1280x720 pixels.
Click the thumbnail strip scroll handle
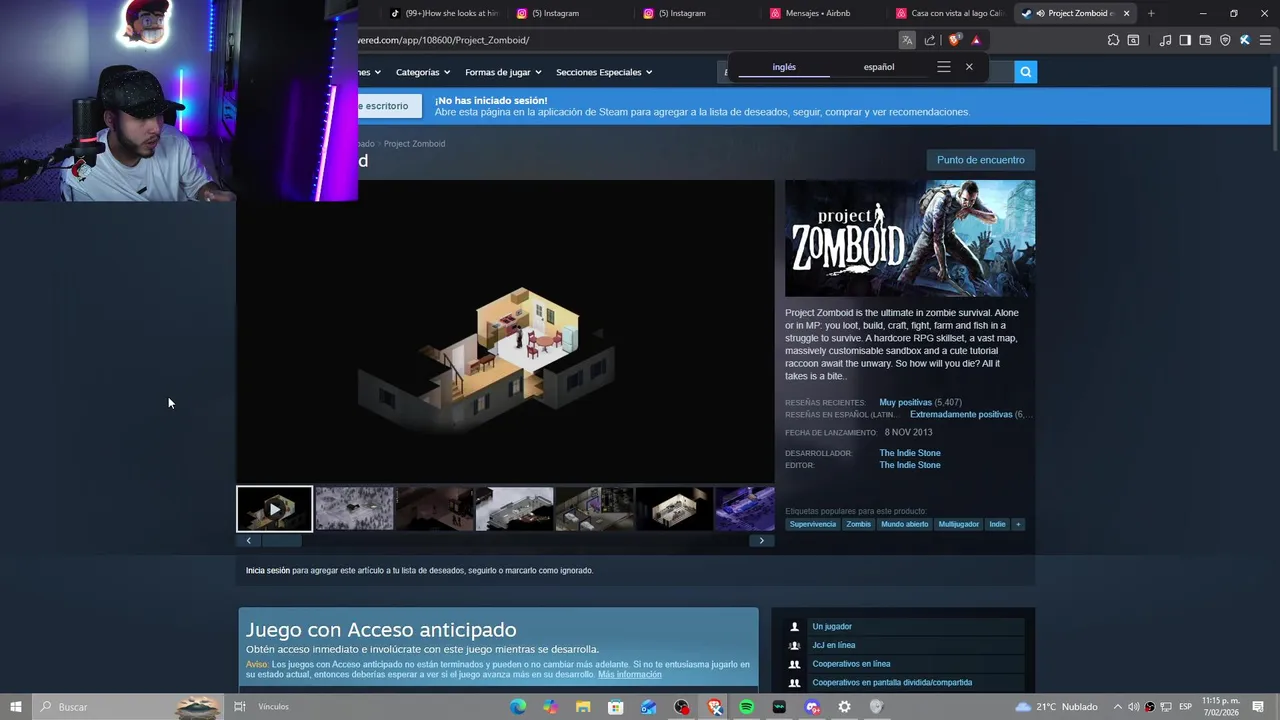point(281,541)
